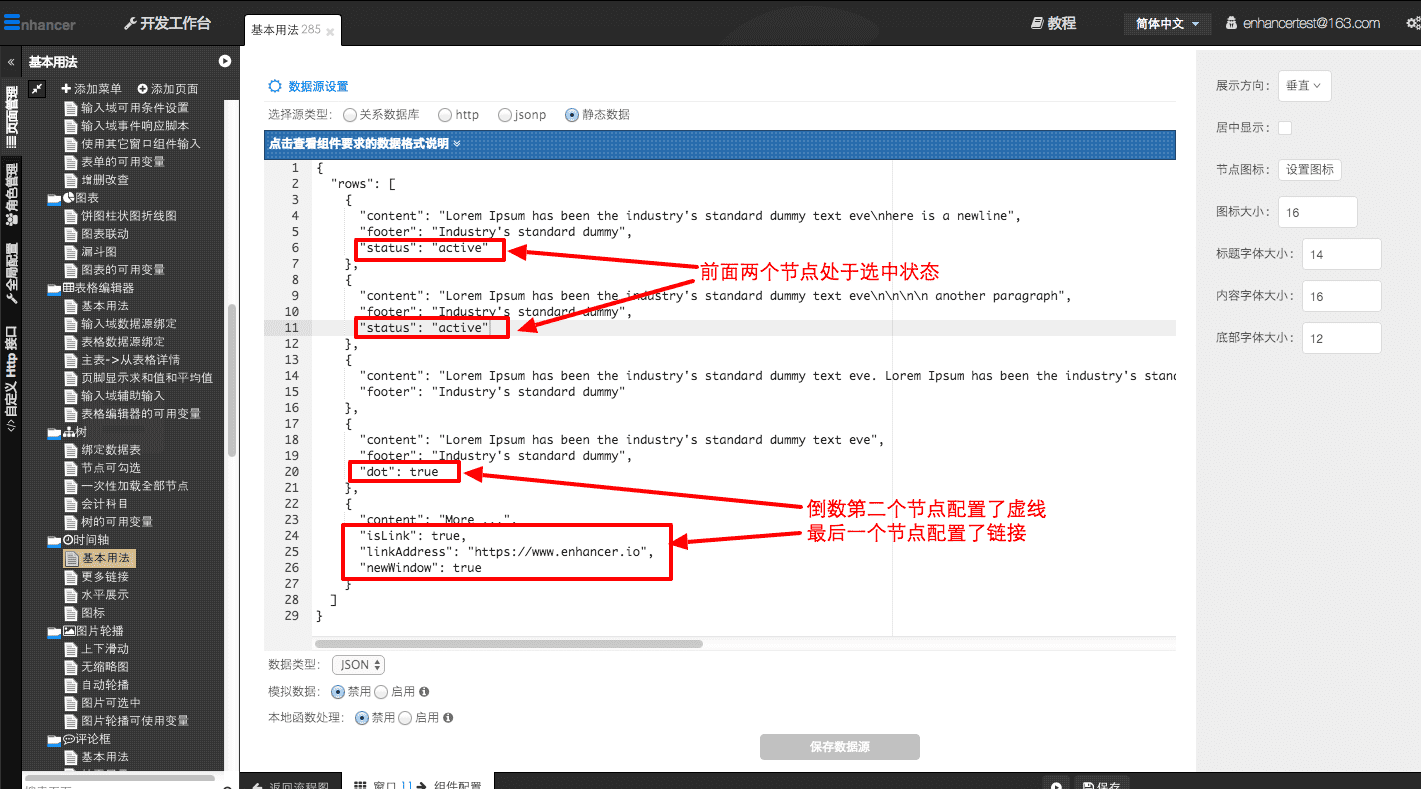Close the 基本用法 285 tab
Image resolution: width=1421 pixels, height=789 pixels.
pyautogui.click(x=331, y=32)
